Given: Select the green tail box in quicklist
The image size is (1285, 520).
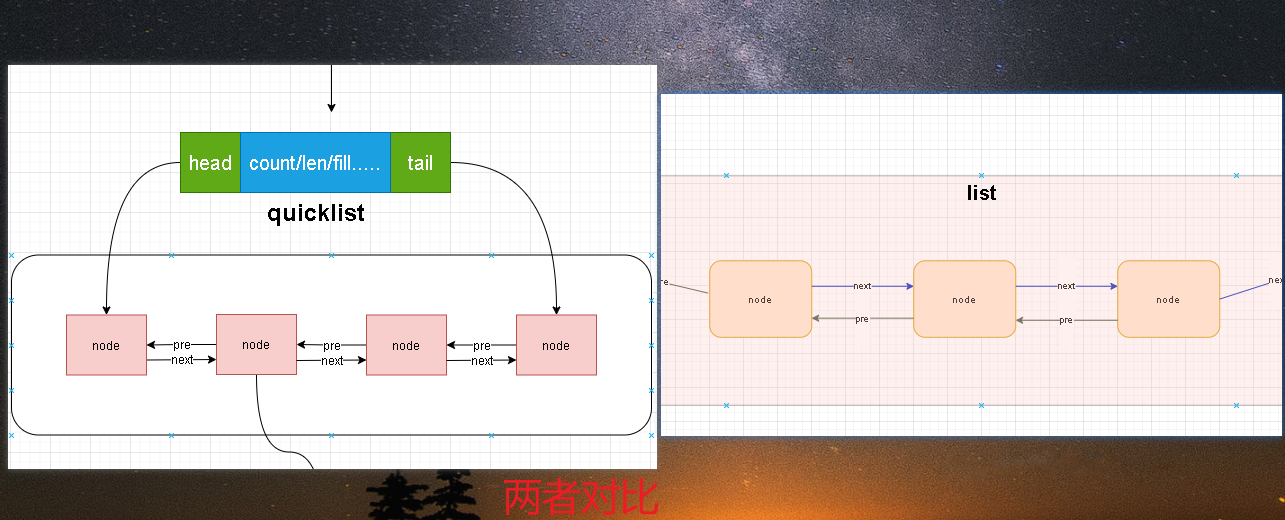Looking at the screenshot, I should pos(420,162).
